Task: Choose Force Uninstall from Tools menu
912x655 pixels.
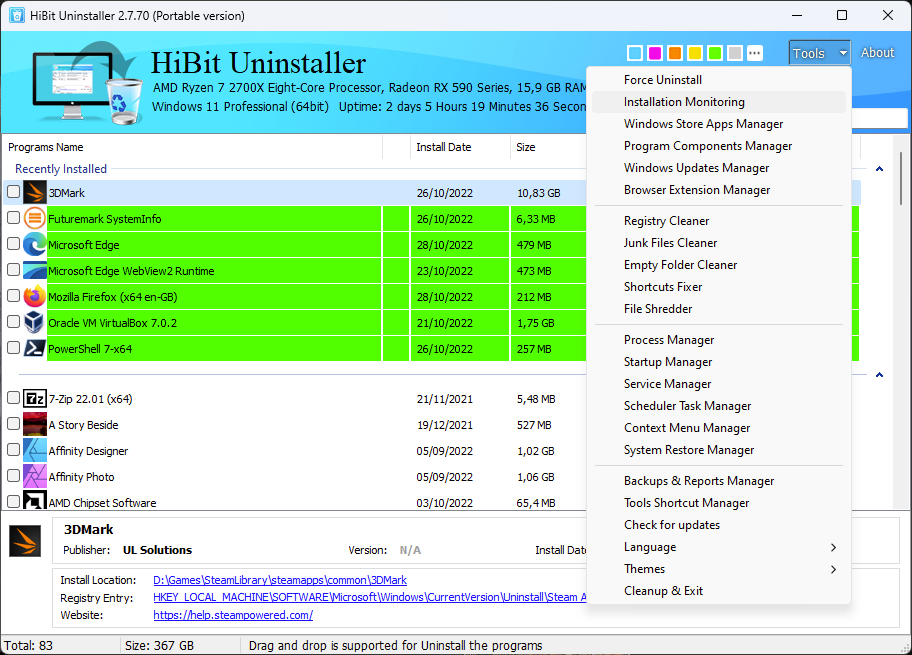Action: pyautogui.click(x=719, y=80)
